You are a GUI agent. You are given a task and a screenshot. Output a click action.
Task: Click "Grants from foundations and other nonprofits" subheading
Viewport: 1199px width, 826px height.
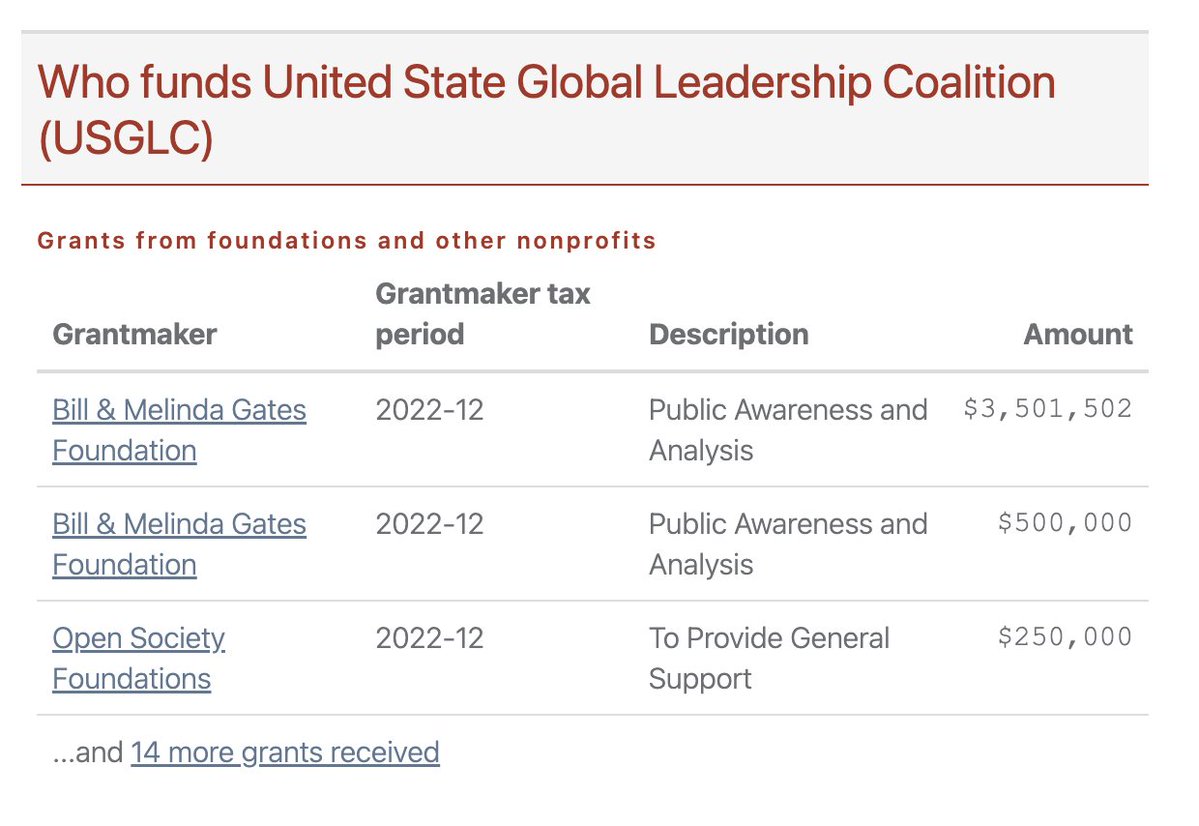pyautogui.click(x=346, y=241)
